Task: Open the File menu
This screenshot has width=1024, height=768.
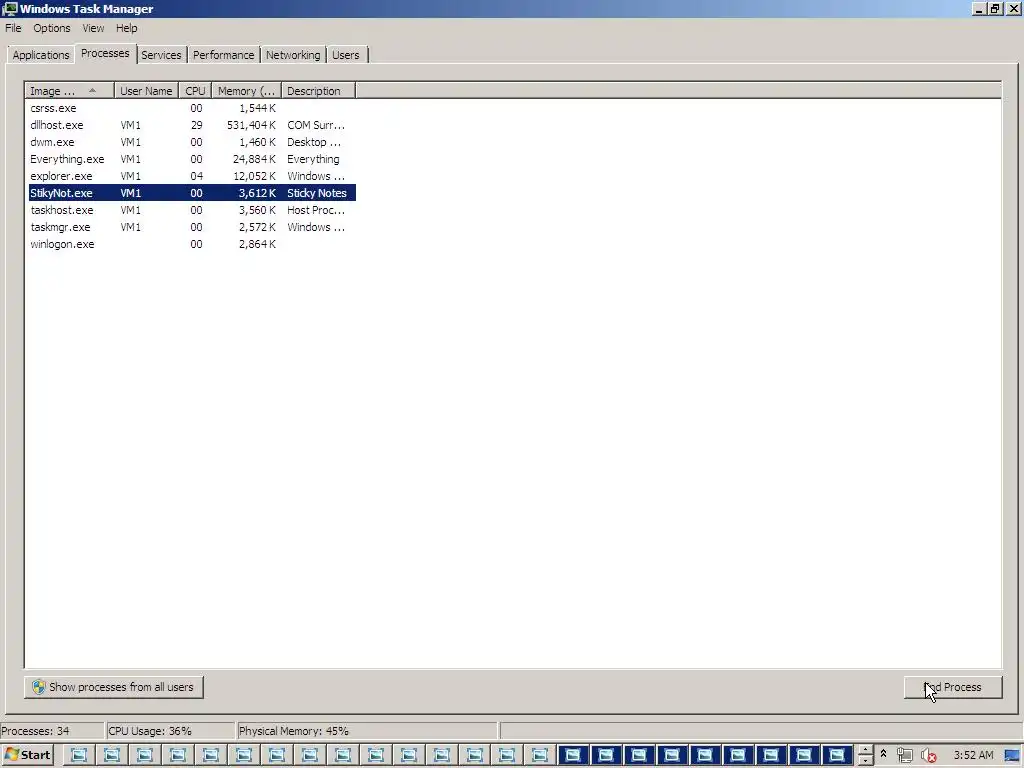Action: point(13,28)
